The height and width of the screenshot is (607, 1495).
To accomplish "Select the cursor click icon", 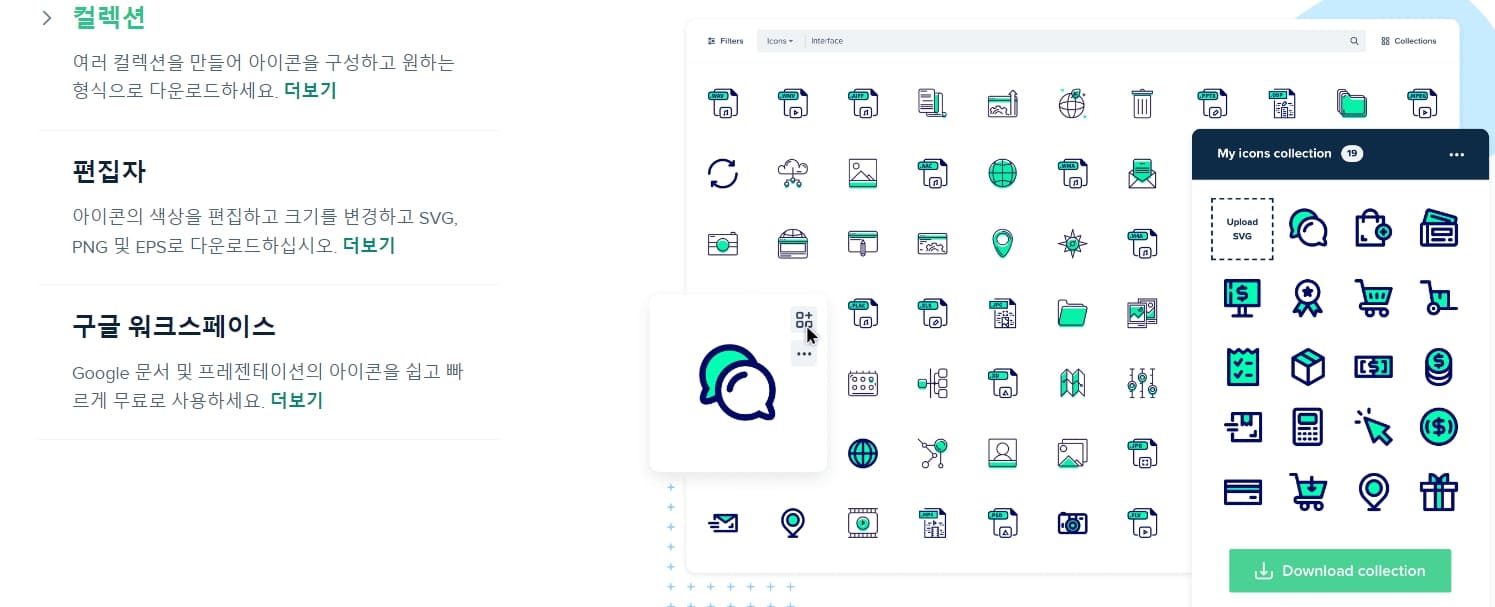I will 1373,428.
